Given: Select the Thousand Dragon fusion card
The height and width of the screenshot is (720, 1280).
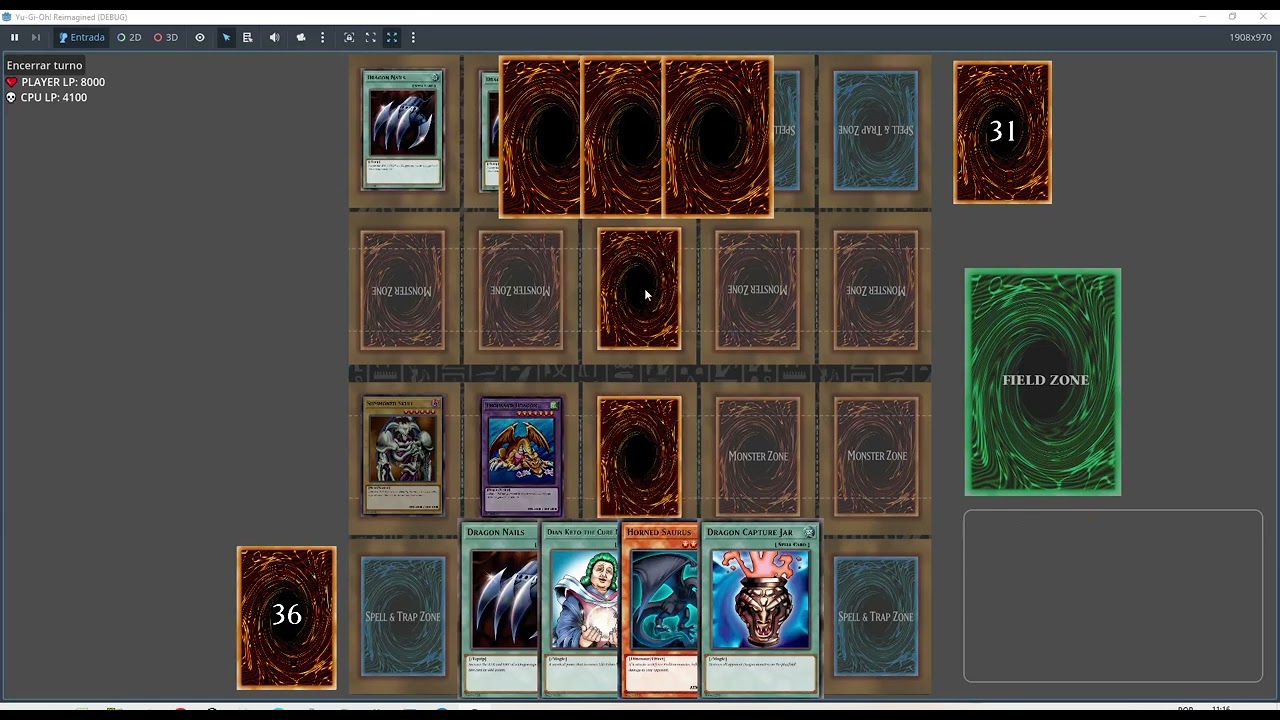Looking at the screenshot, I should (521, 457).
